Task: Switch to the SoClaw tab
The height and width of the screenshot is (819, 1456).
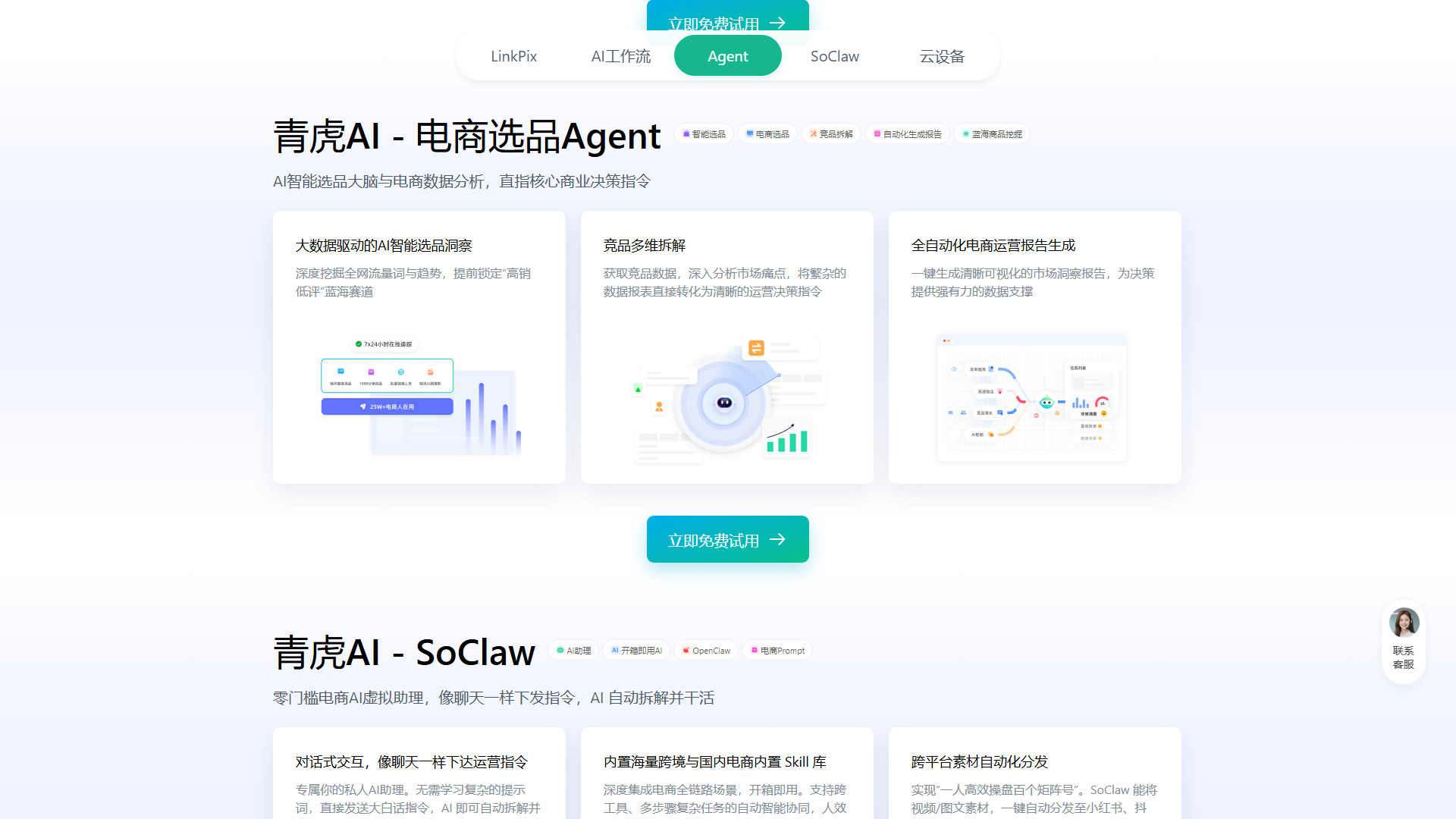Action: pos(834,56)
